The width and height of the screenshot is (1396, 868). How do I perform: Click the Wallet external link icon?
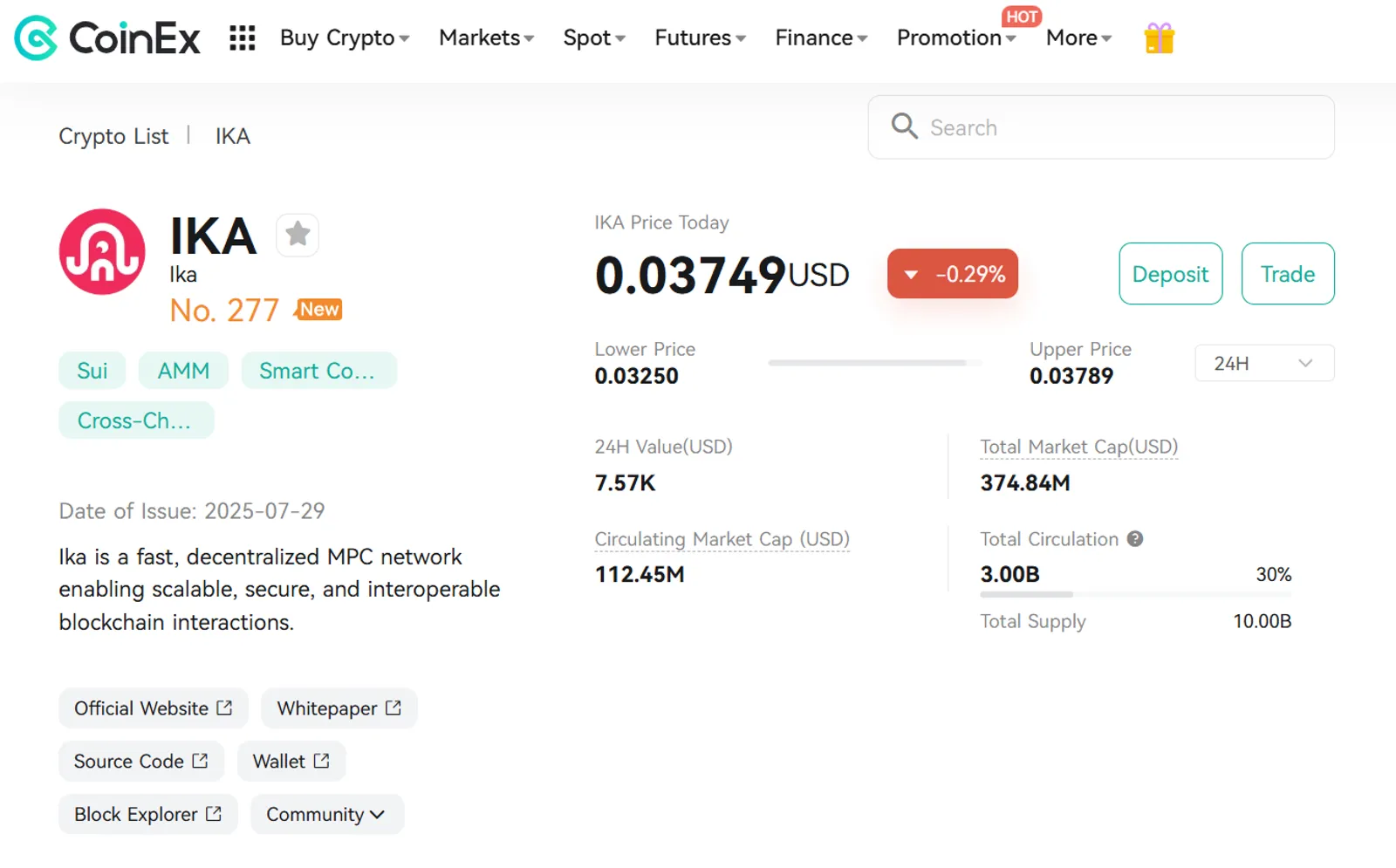(321, 761)
